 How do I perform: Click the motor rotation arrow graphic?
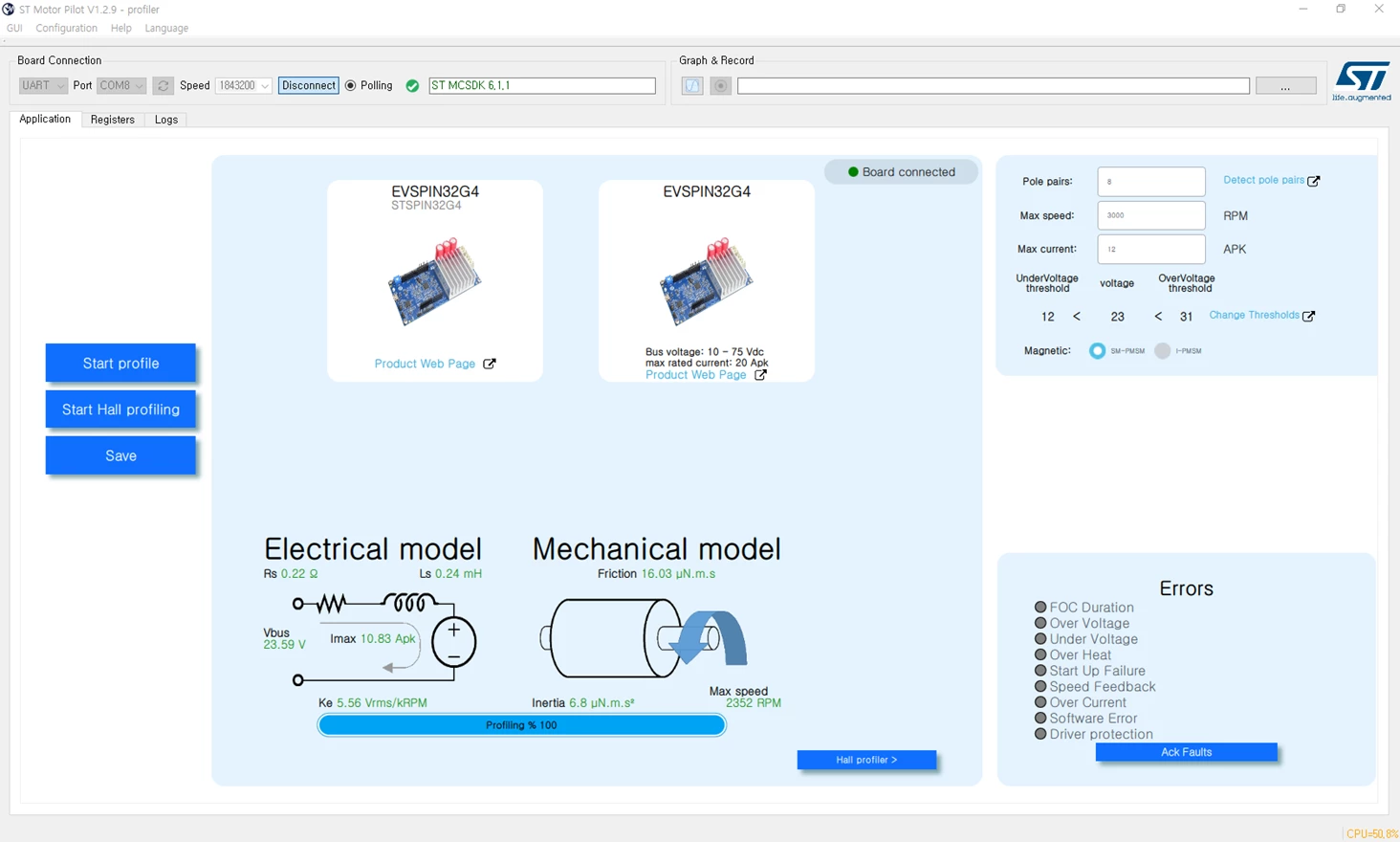click(708, 638)
